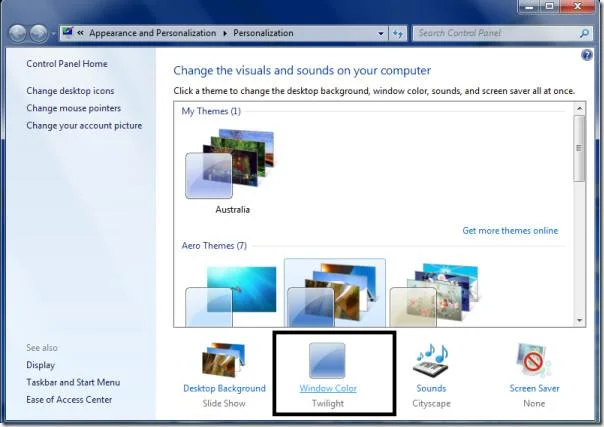Click the address bar refresh icon

398,33
